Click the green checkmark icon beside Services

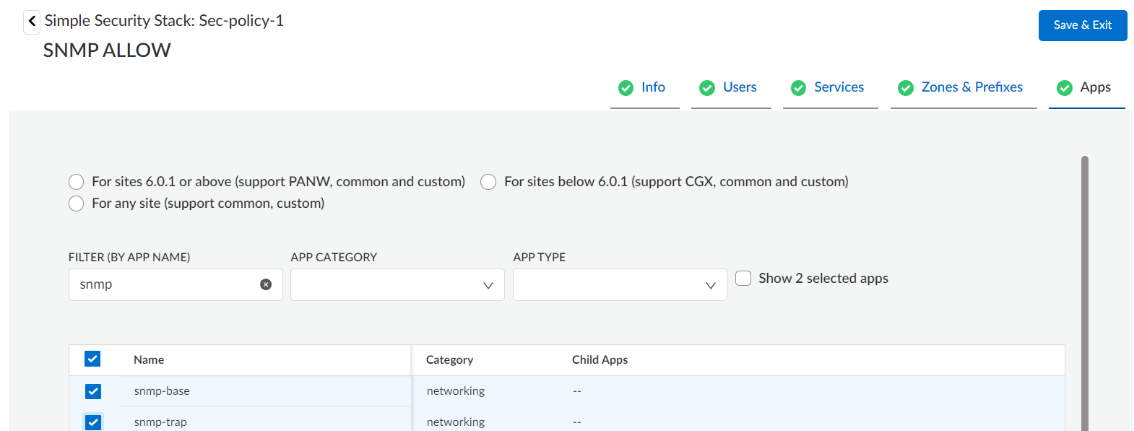(x=798, y=88)
